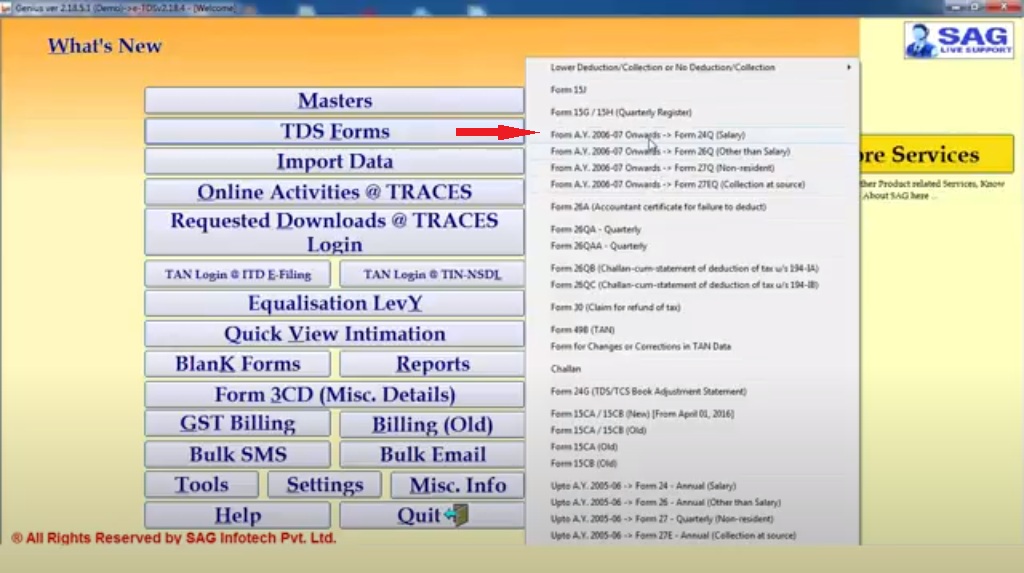This screenshot has width=1024, height=573.
Task: Open Online Activities @ TRACES
Action: (334, 192)
